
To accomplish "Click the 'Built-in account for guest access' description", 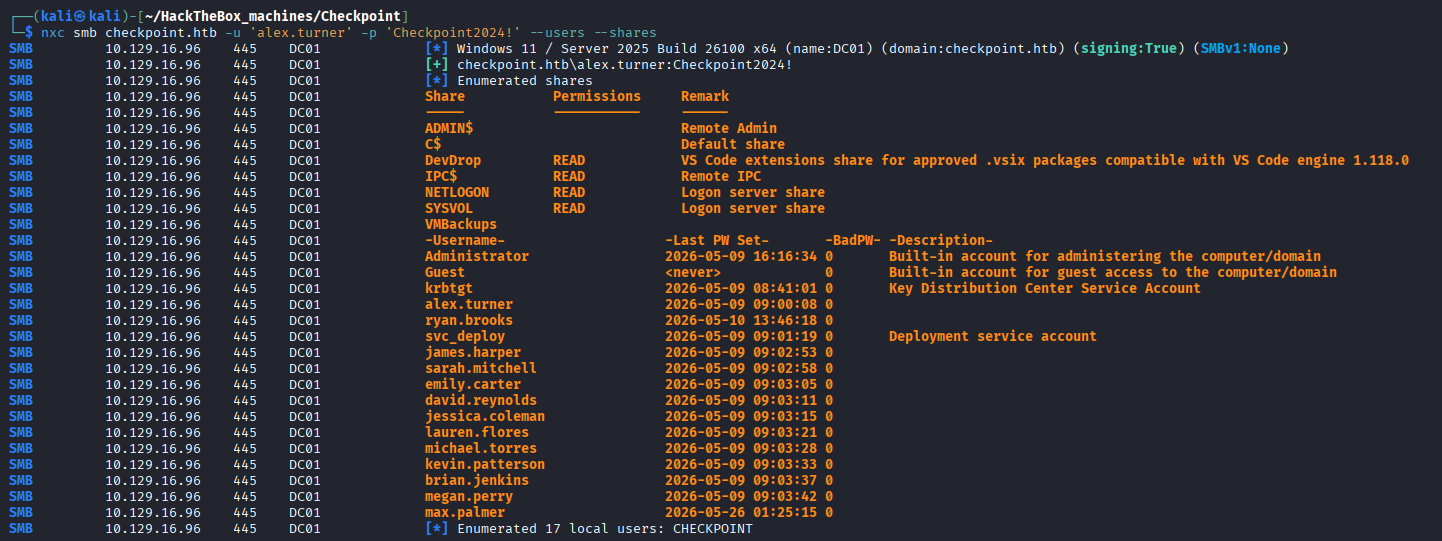I will point(1113,272).
